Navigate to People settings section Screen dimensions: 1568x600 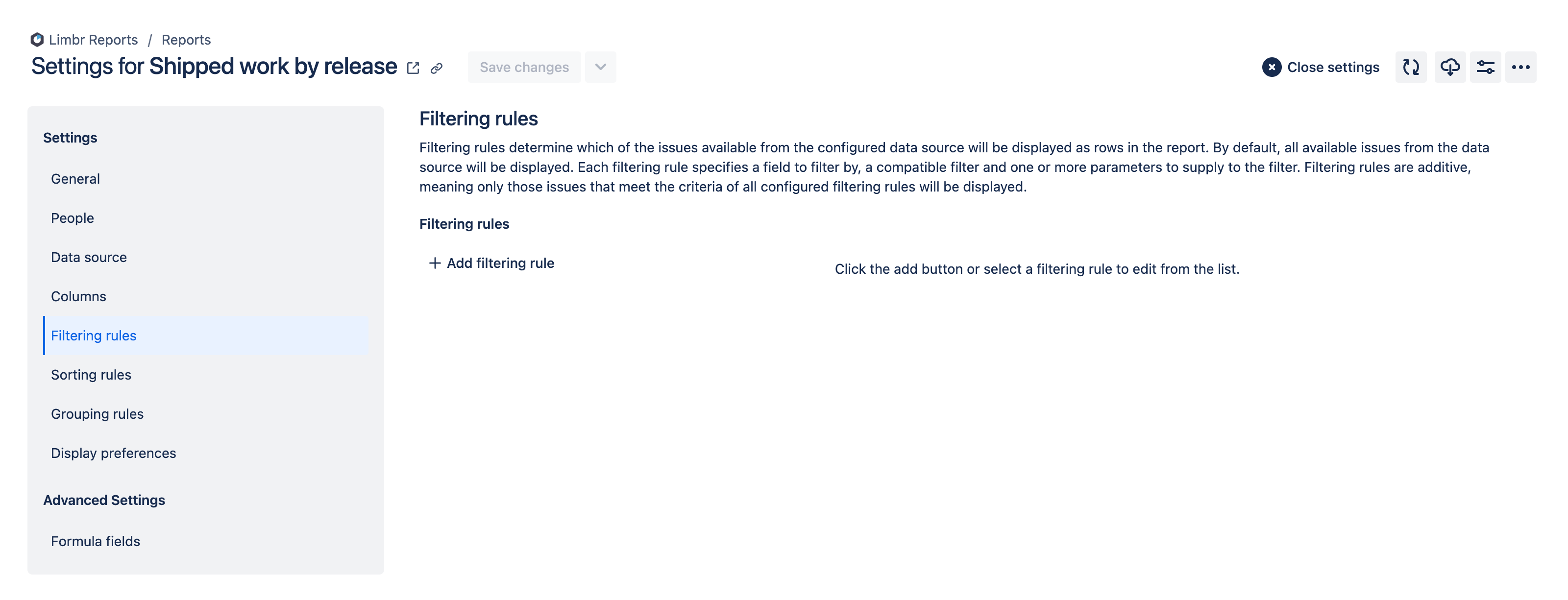tap(72, 217)
